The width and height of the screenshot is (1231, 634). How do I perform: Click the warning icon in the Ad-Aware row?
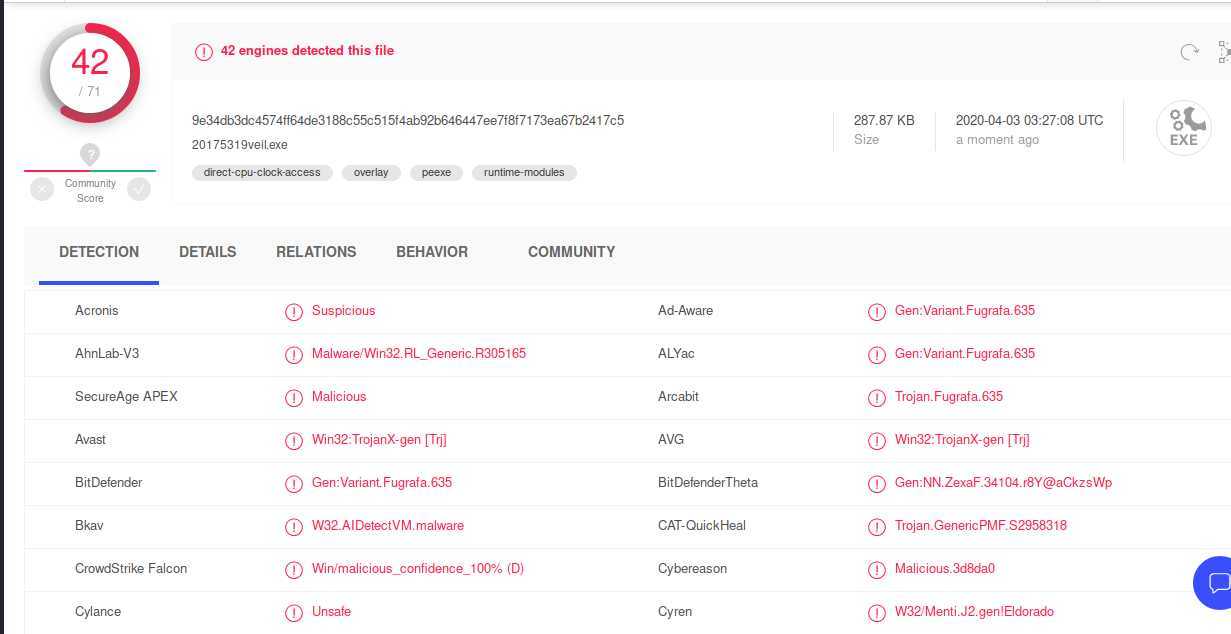coord(877,312)
